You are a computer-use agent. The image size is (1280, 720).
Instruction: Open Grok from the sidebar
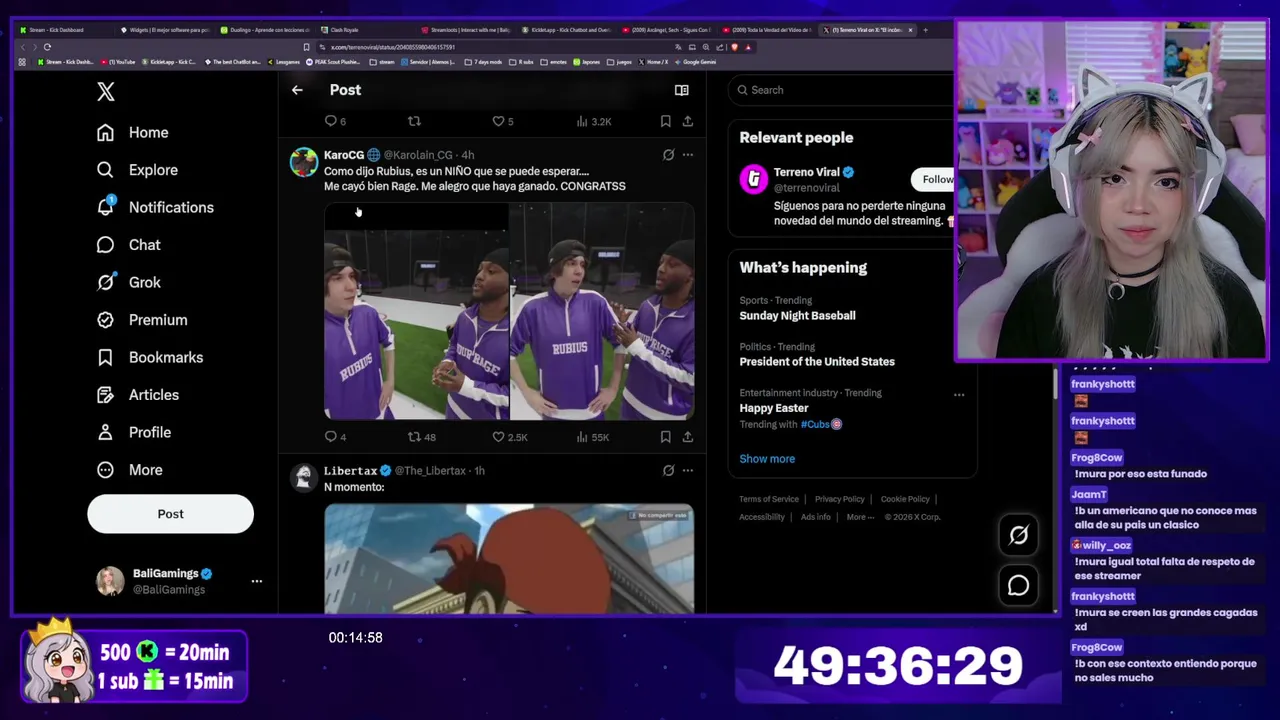point(129,282)
